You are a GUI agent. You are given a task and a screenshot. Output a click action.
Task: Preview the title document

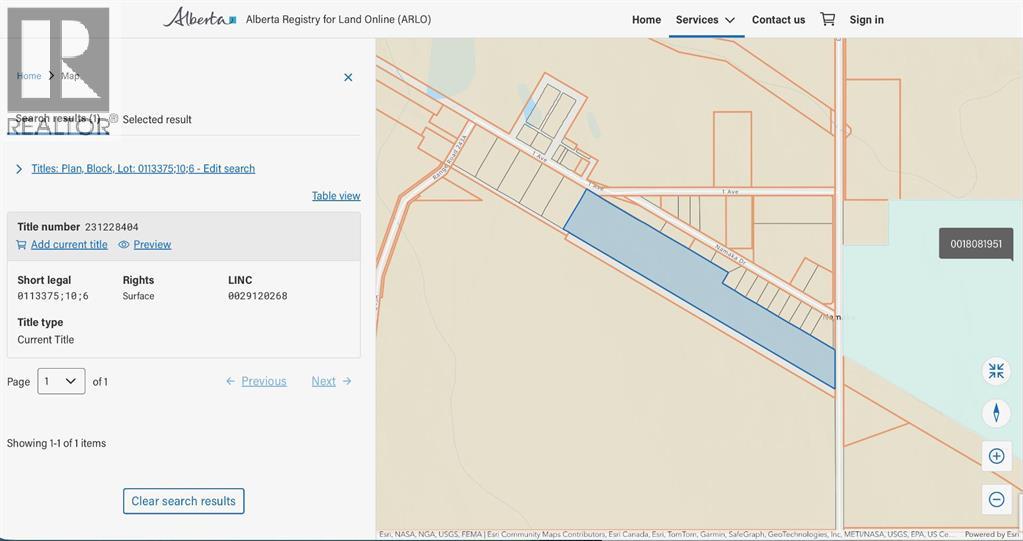pos(152,245)
